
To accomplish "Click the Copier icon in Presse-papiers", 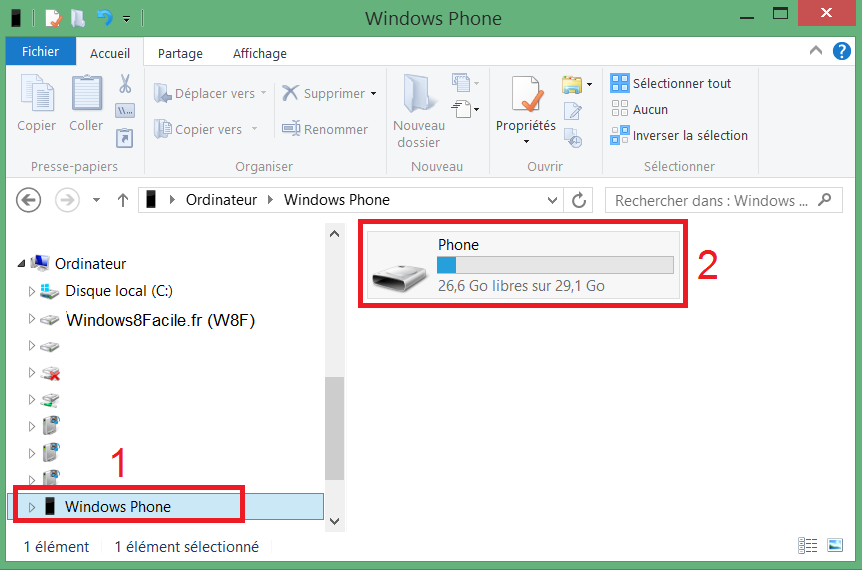I will pyautogui.click(x=37, y=93).
